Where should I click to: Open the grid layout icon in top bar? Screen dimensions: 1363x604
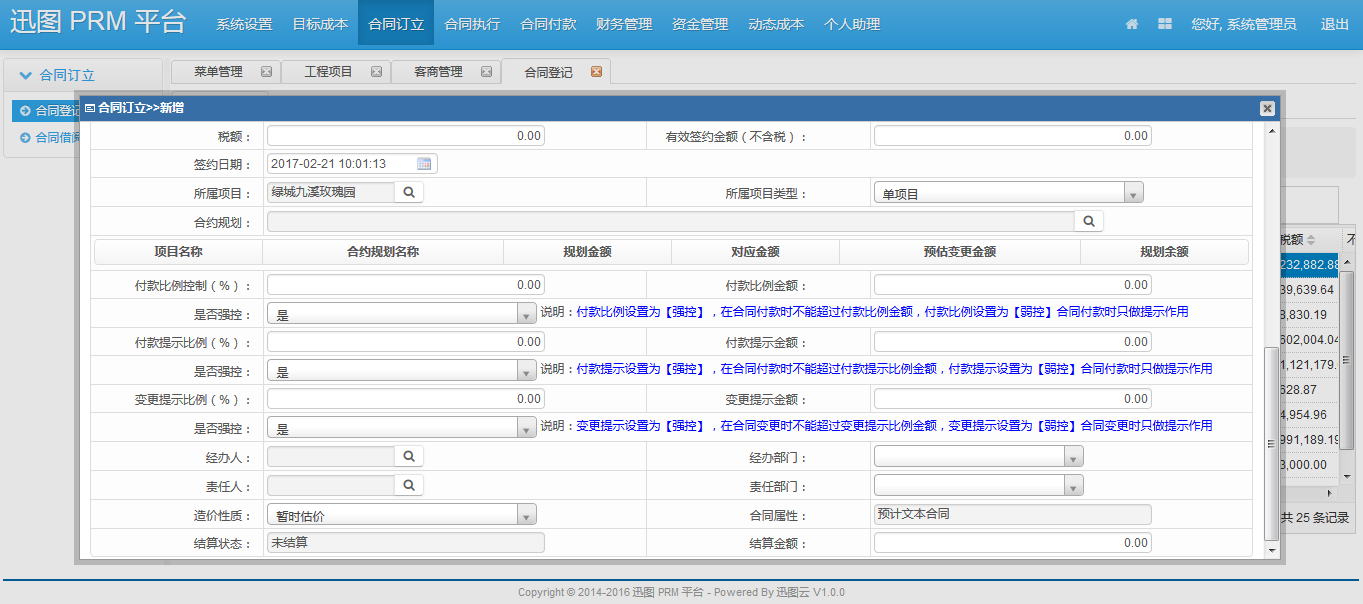(1165, 24)
